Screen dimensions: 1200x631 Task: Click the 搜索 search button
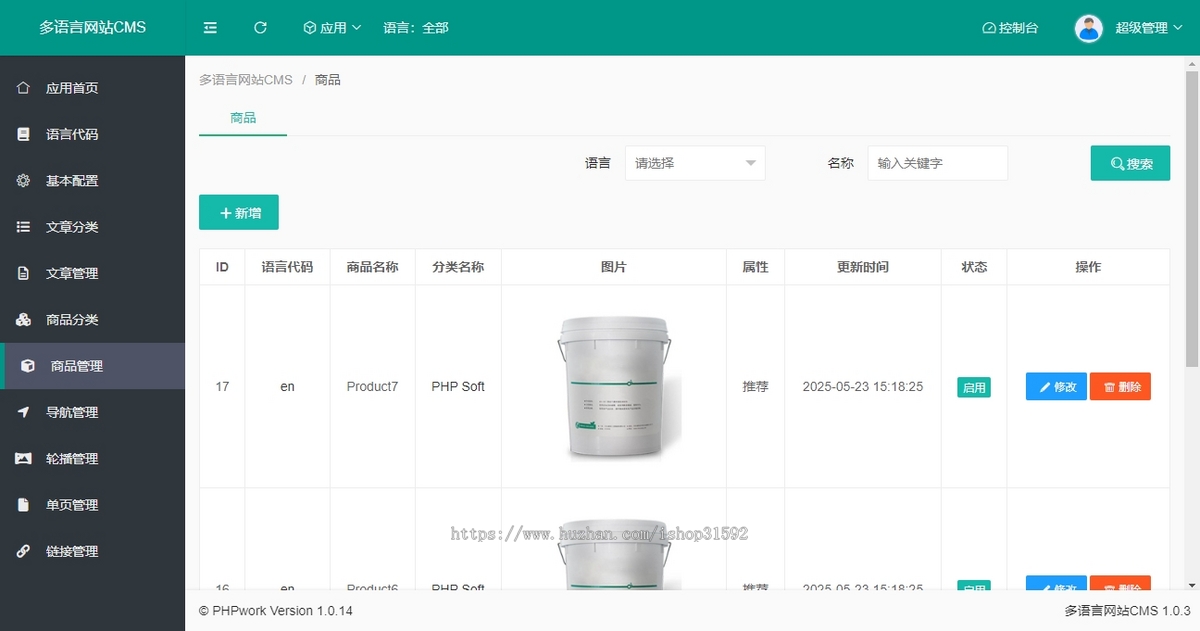[x=1130, y=163]
